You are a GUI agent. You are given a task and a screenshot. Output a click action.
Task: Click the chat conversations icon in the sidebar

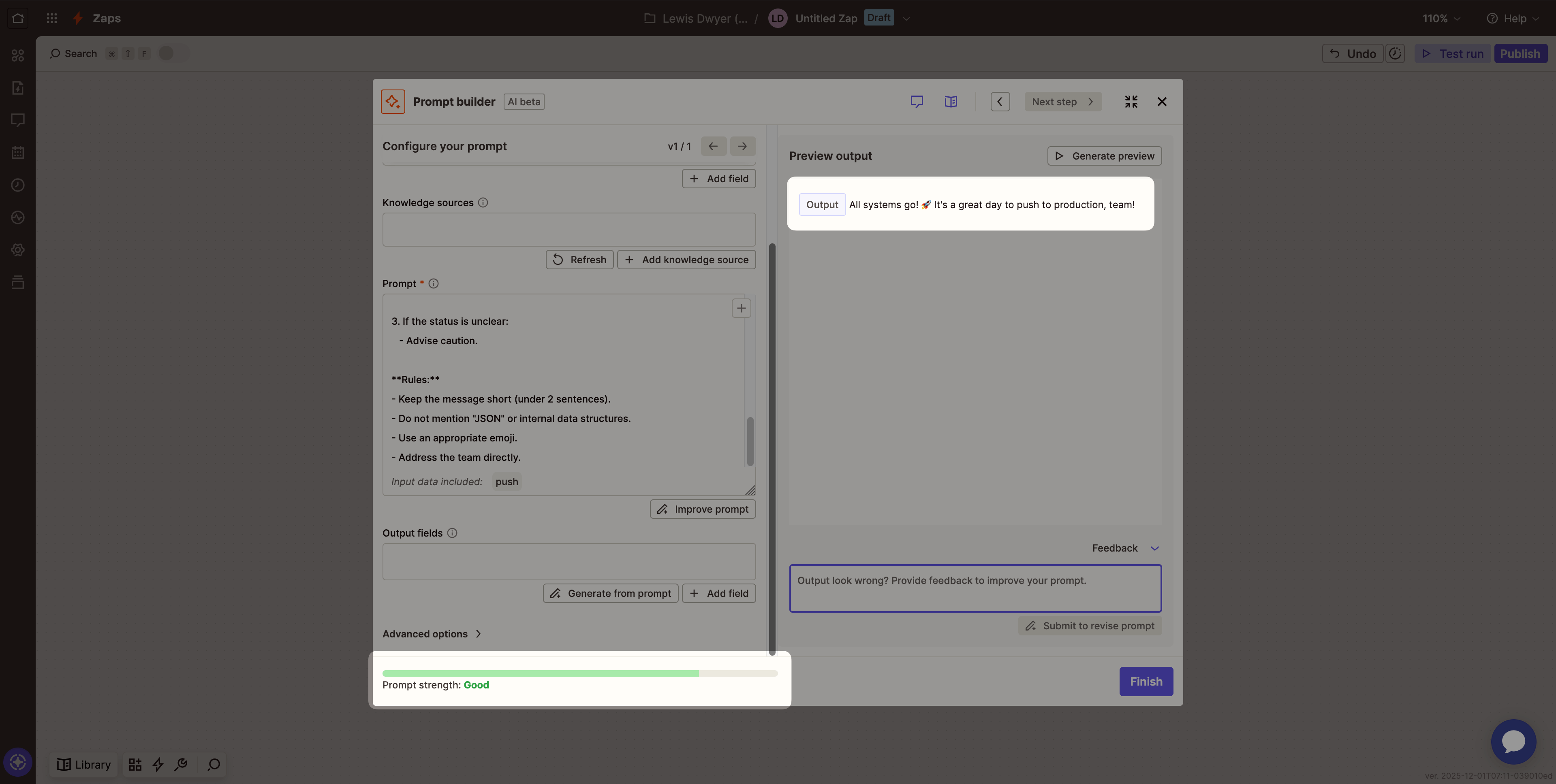point(17,120)
